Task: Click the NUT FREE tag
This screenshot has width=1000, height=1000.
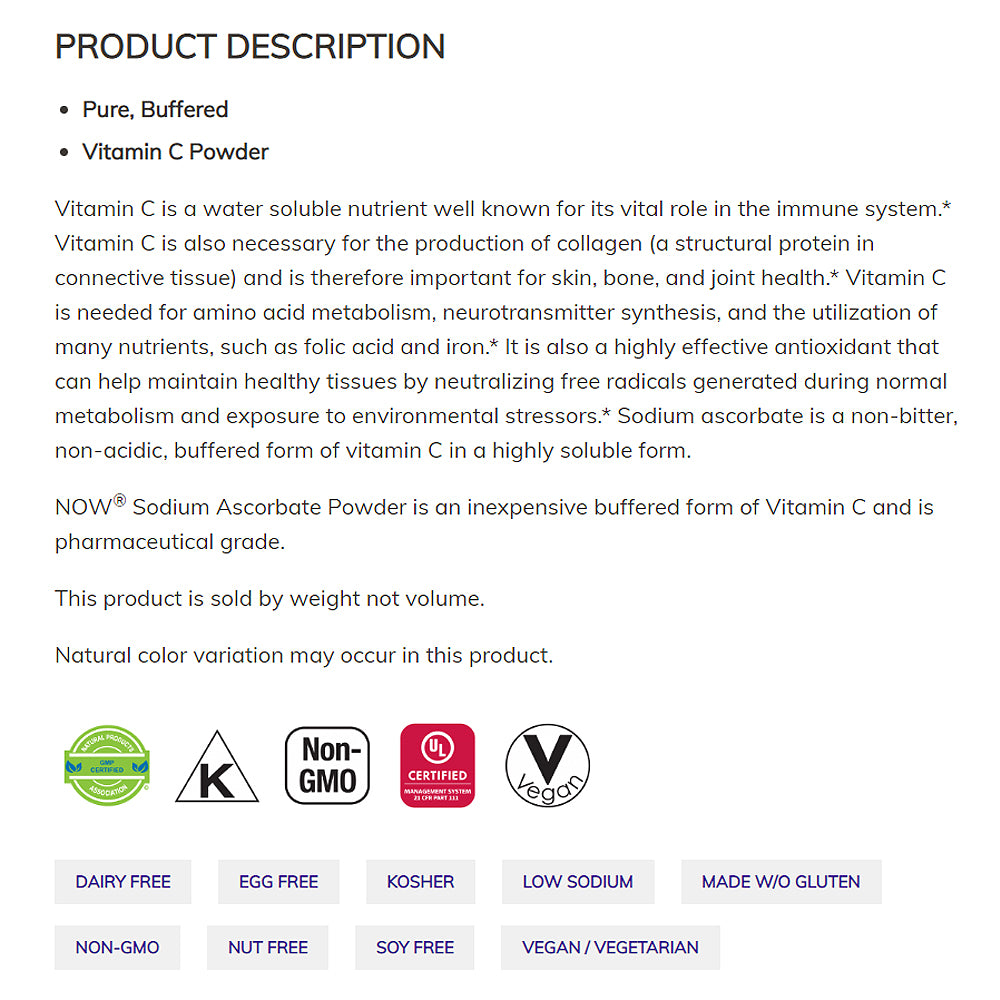Action: click(x=268, y=947)
